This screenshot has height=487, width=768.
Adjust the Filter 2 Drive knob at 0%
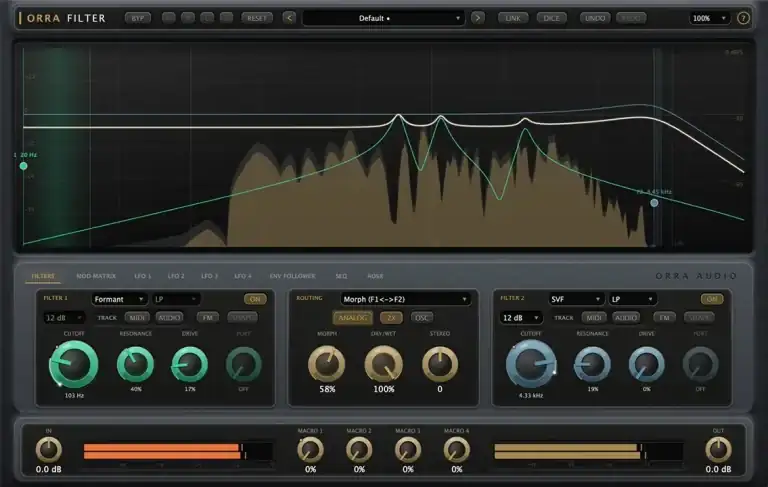(647, 365)
